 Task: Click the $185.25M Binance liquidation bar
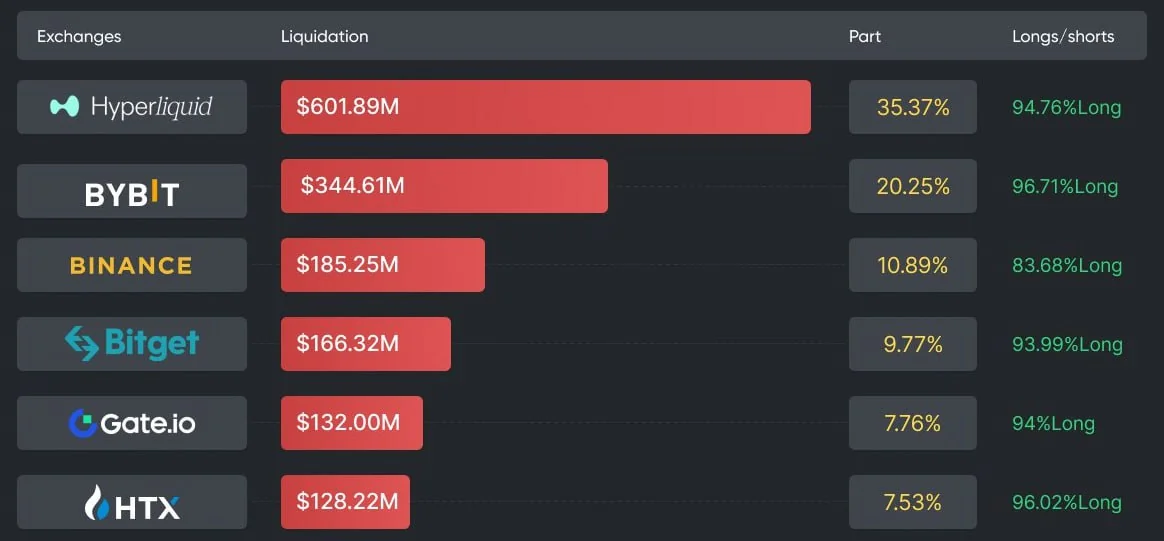pos(382,265)
